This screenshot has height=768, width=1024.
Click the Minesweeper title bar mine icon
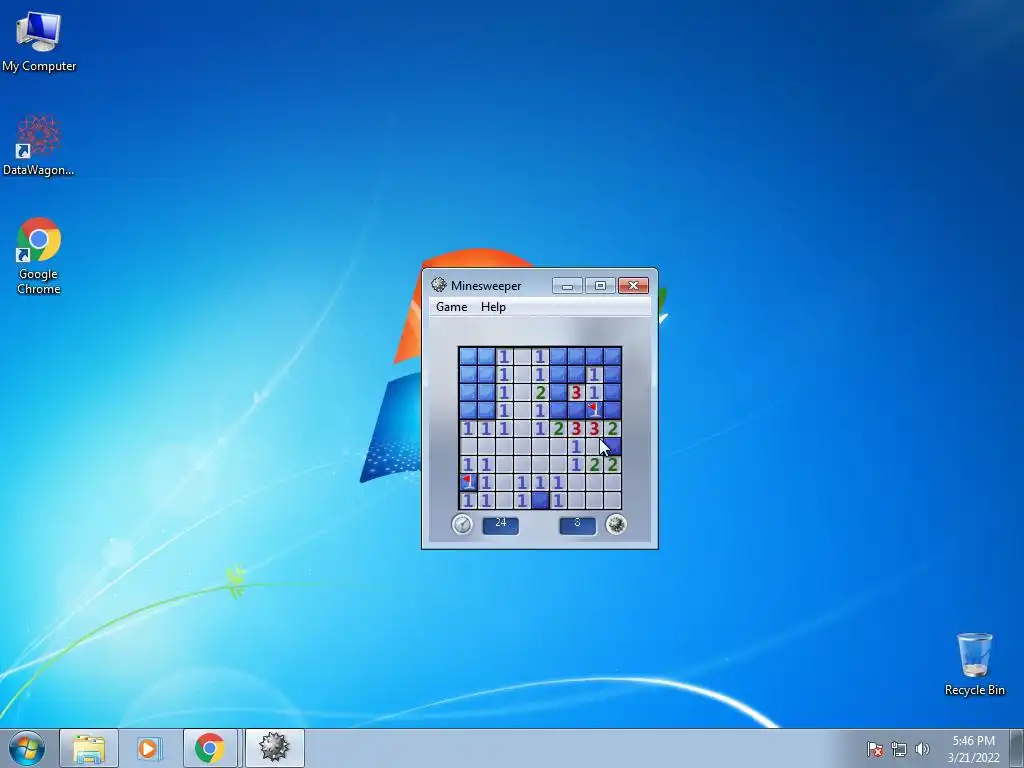coord(439,285)
